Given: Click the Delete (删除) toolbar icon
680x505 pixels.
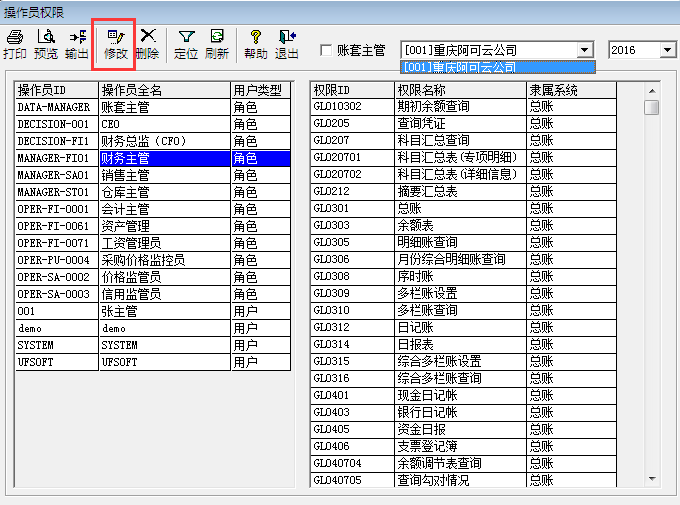Looking at the screenshot, I should point(147,44).
